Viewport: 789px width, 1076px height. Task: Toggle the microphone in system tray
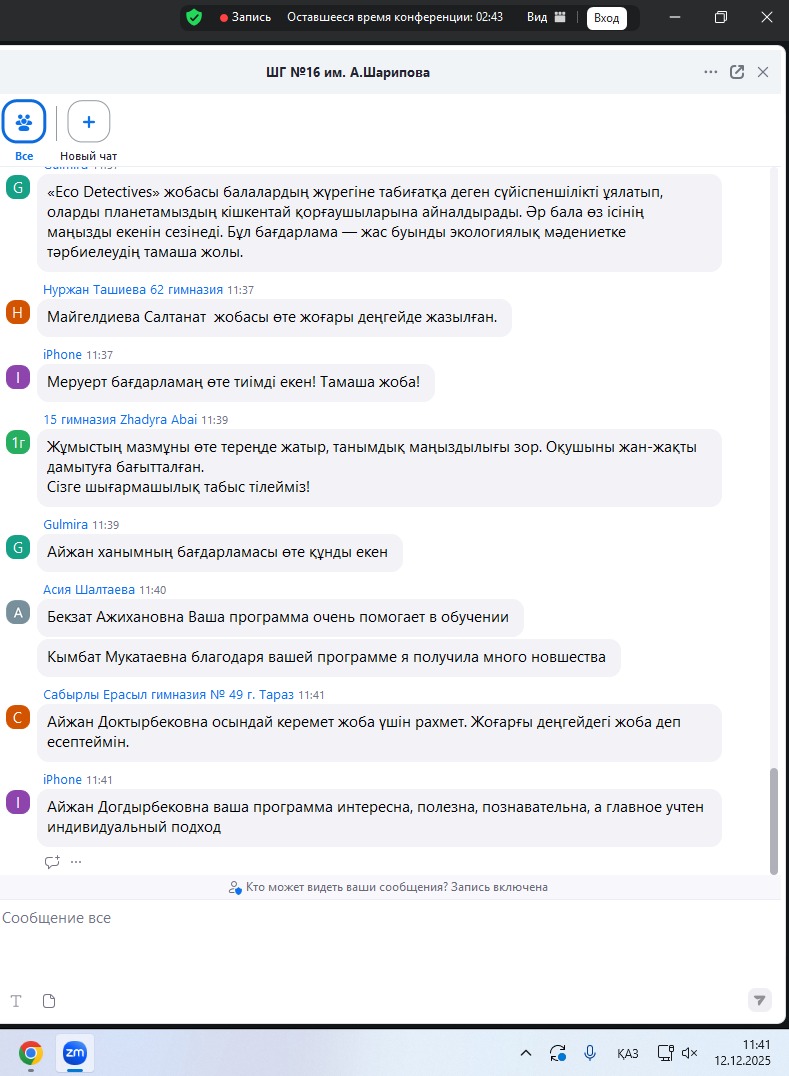click(590, 1053)
